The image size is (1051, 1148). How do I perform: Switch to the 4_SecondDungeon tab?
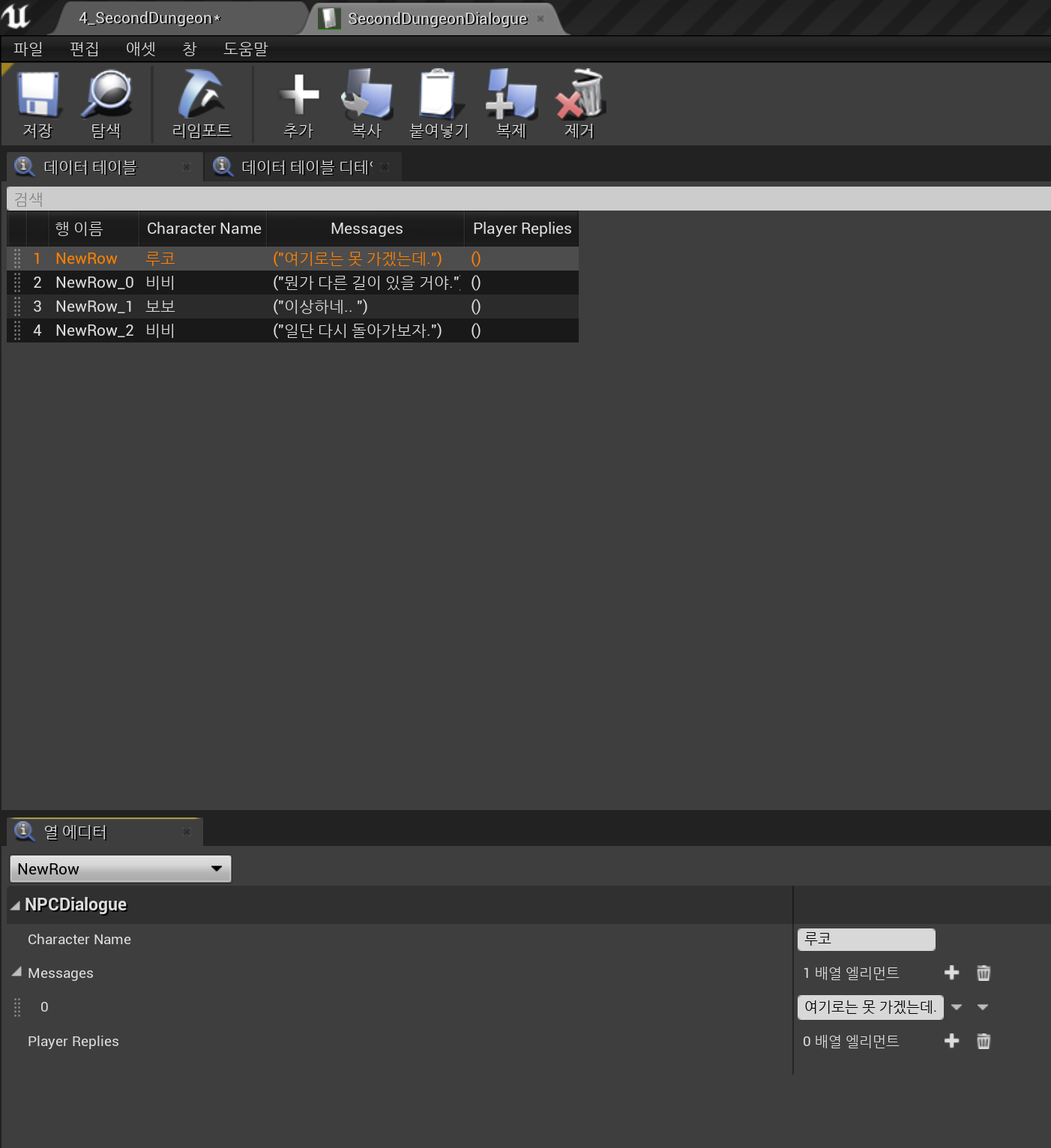point(149,18)
